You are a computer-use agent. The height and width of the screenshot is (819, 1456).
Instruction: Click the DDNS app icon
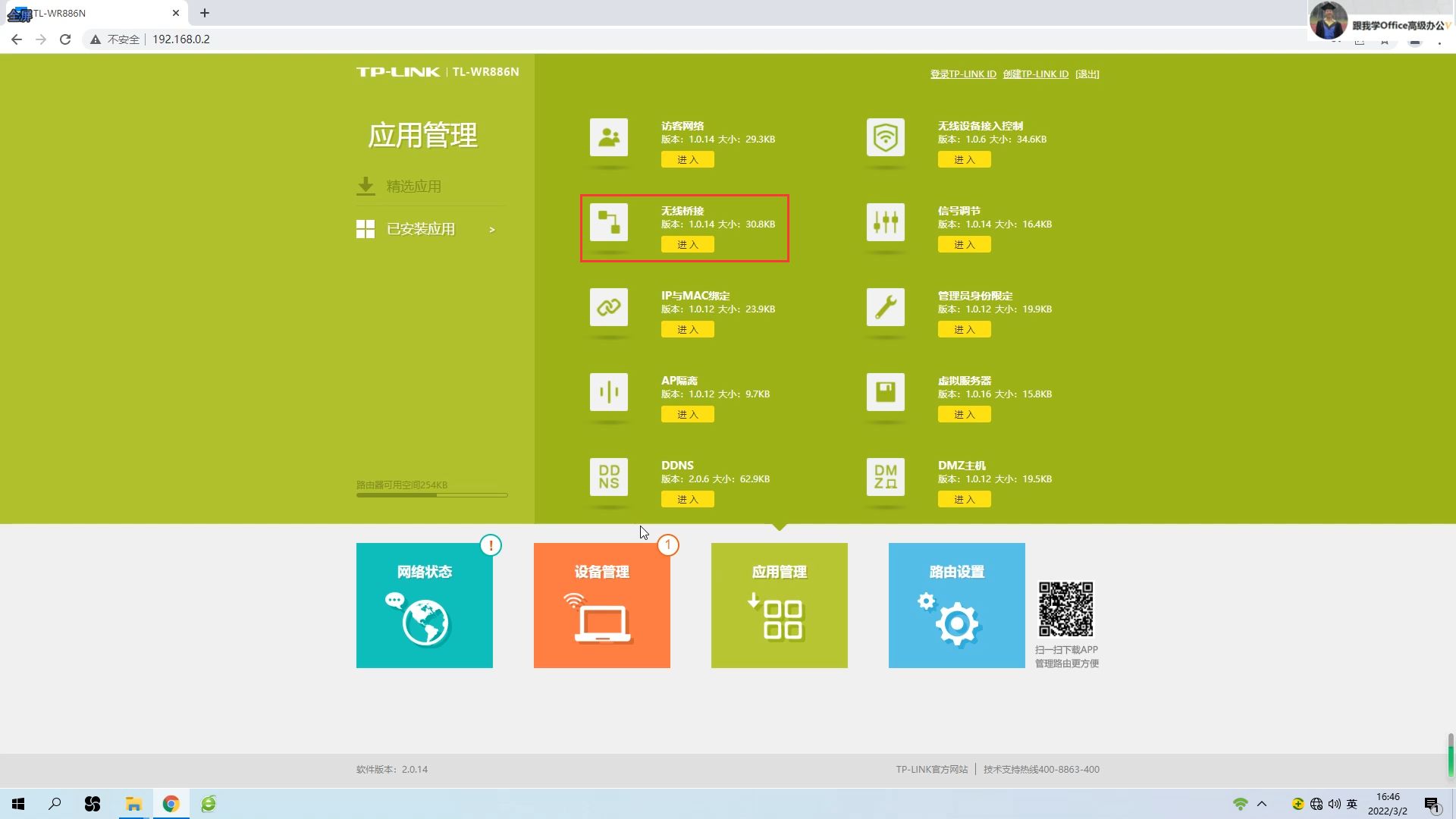609,477
